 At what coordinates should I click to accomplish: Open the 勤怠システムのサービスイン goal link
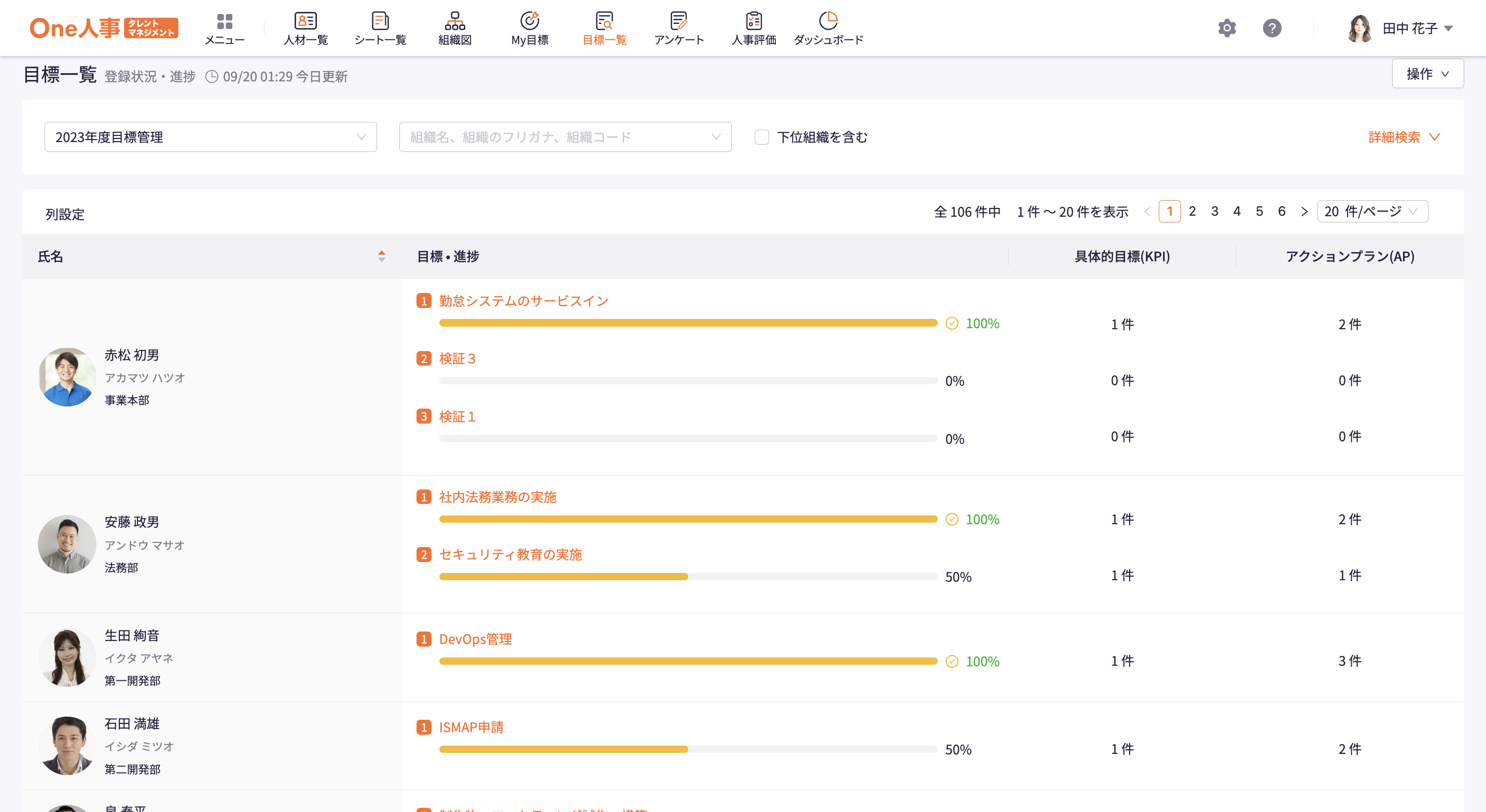(523, 301)
